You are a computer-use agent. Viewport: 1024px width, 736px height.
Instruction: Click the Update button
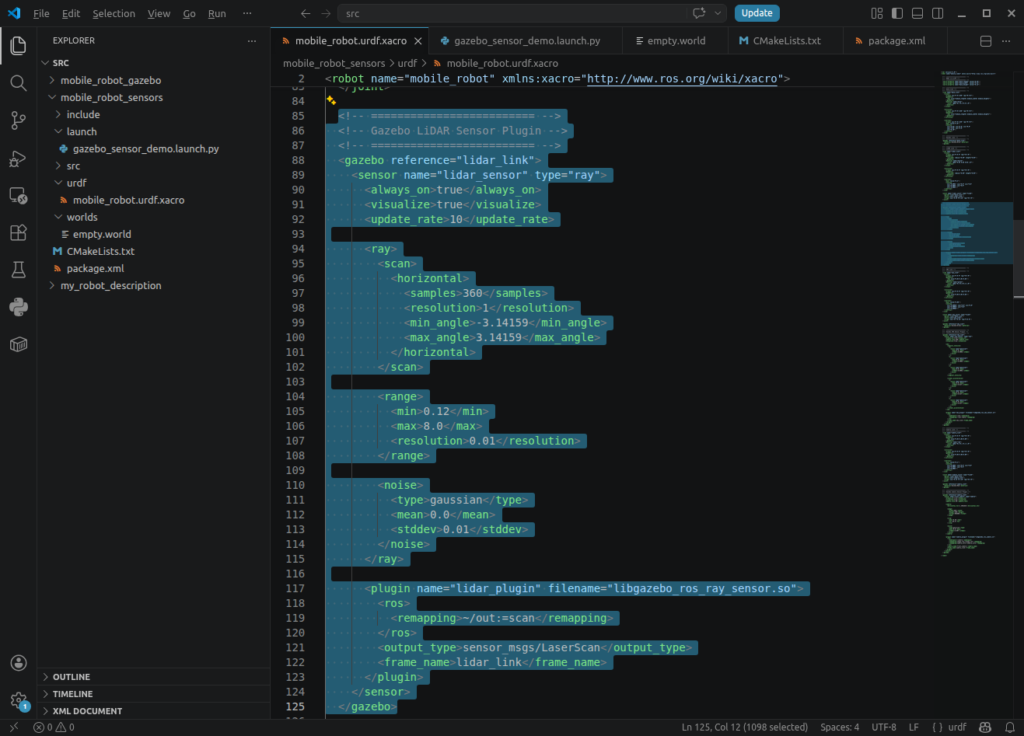(757, 13)
